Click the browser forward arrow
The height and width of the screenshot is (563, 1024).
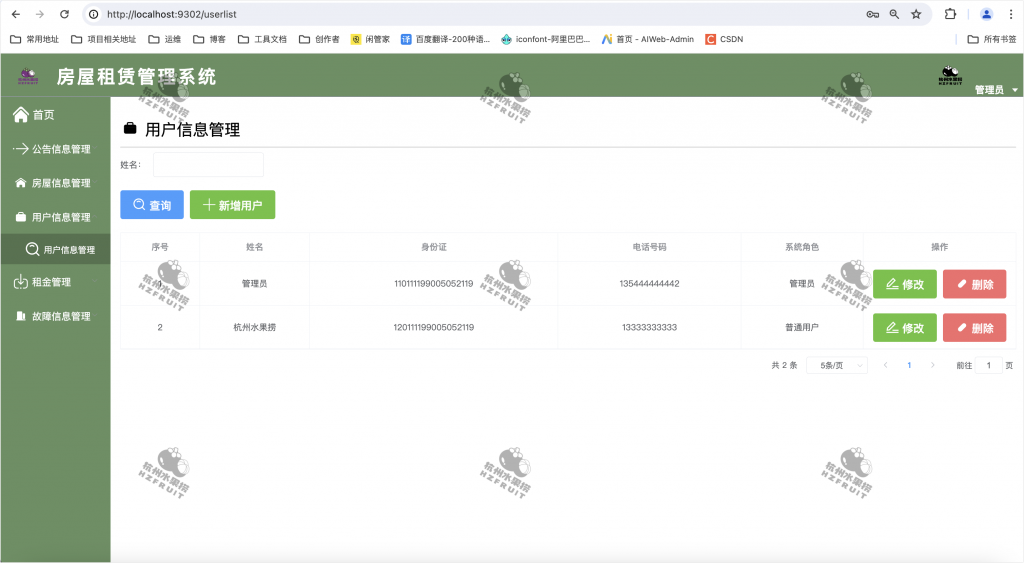[x=40, y=14]
